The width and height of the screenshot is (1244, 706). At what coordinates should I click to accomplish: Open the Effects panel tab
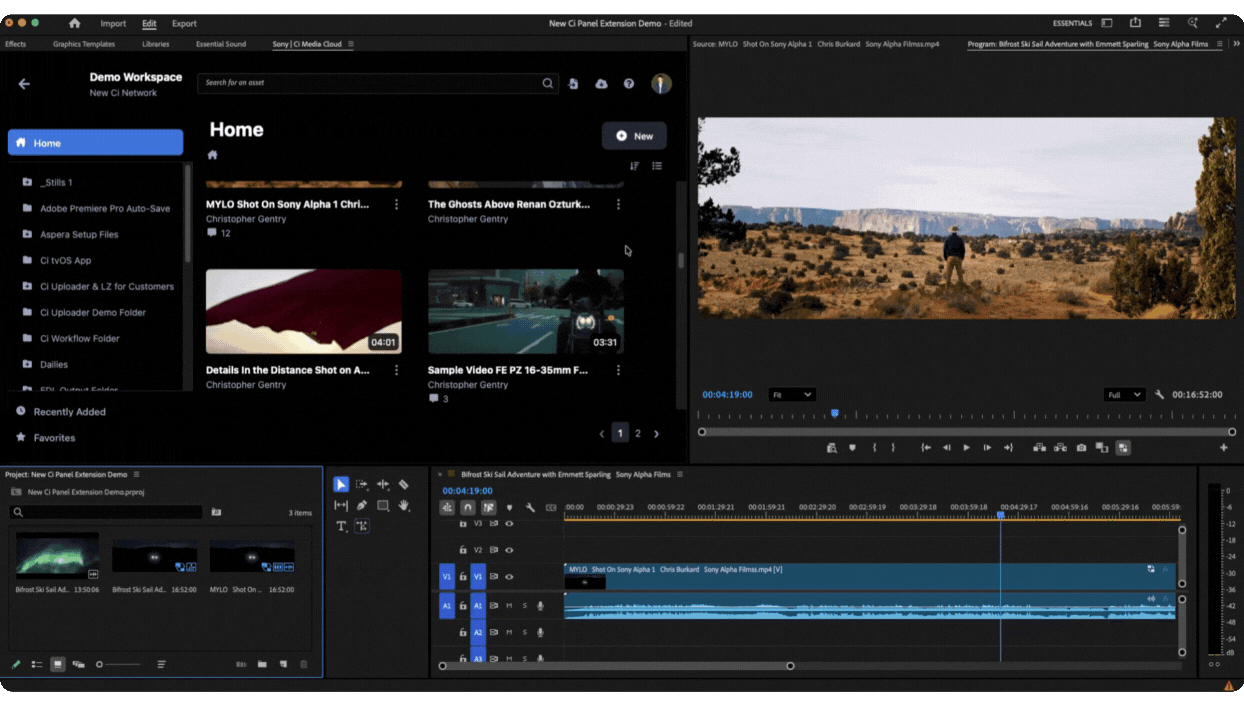point(15,44)
